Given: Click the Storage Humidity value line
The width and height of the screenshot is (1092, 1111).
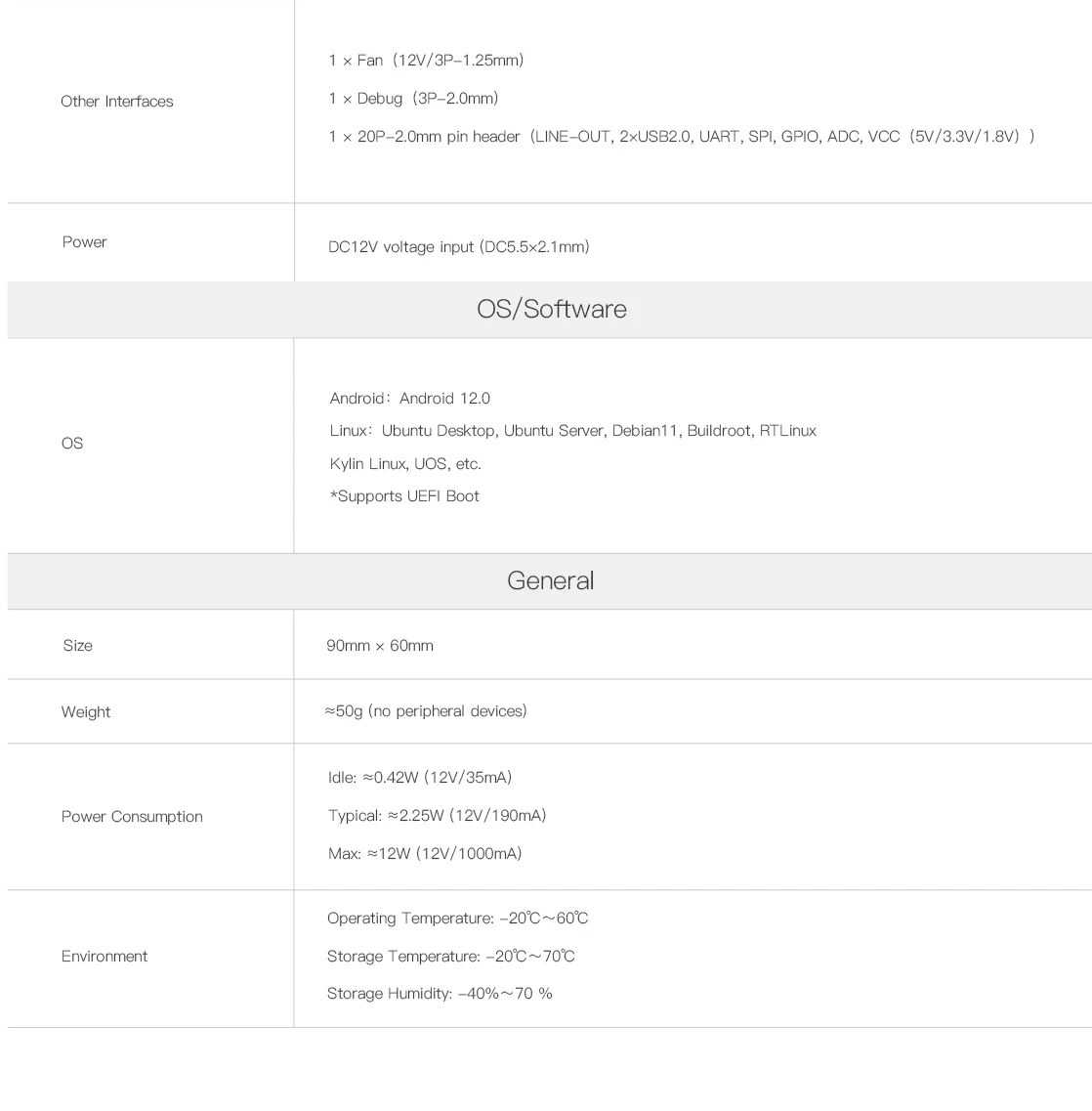Looking at the screenshot, I should (x=440, y=994).
